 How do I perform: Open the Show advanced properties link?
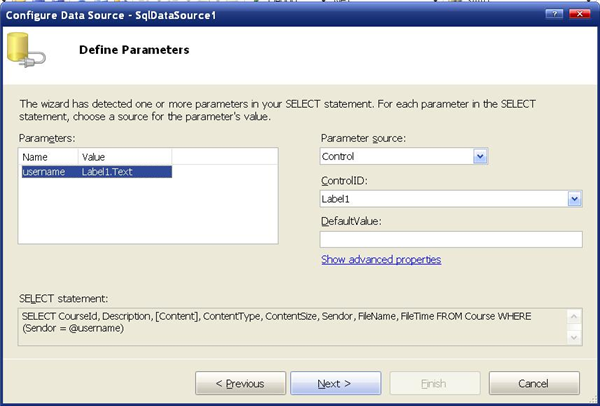[381, 260]
